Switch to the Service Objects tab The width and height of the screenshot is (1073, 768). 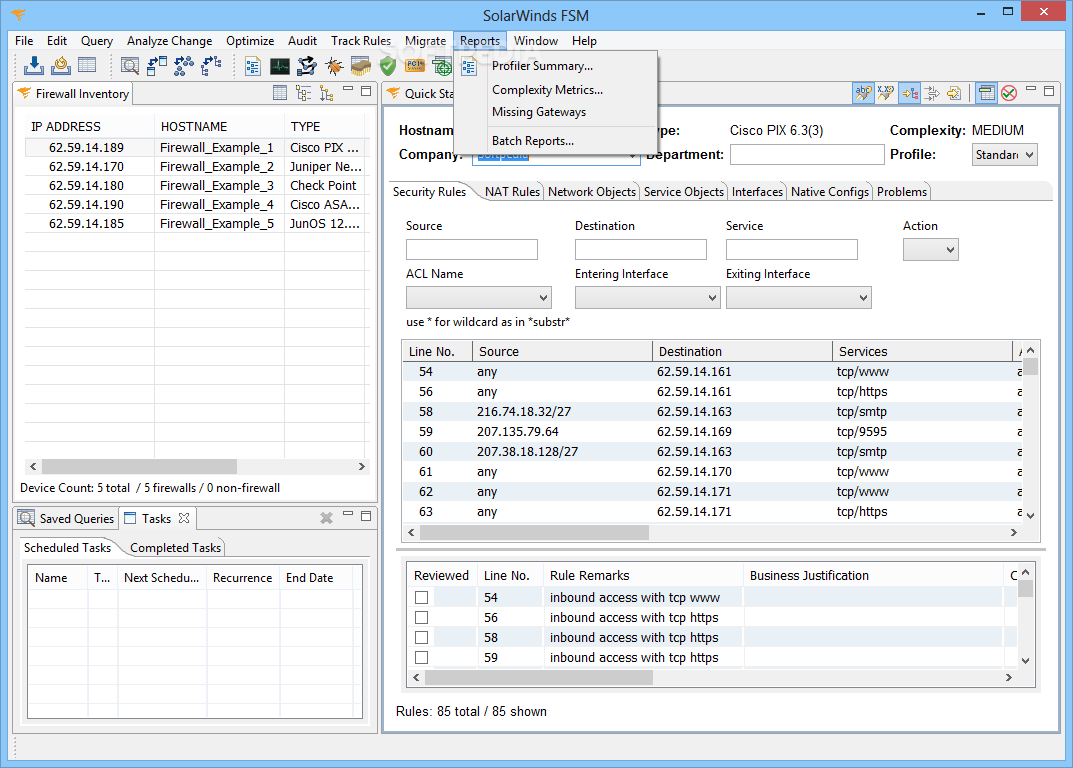(684, 192)
